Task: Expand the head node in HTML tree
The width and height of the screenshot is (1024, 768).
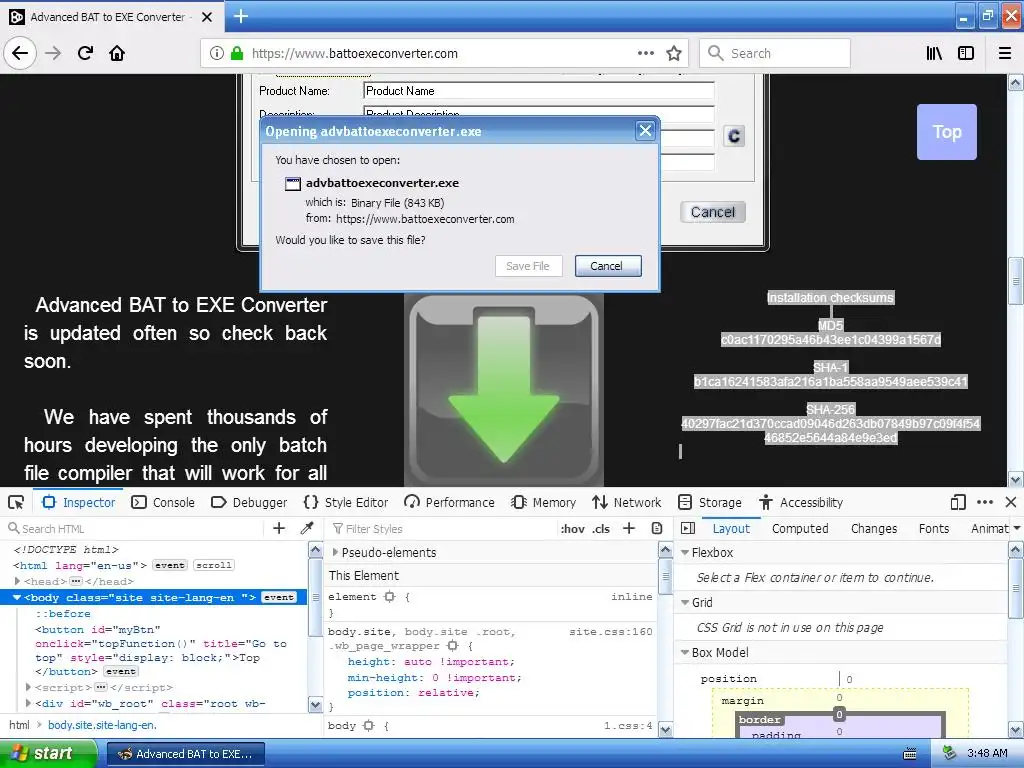Action: pos(18,581)
